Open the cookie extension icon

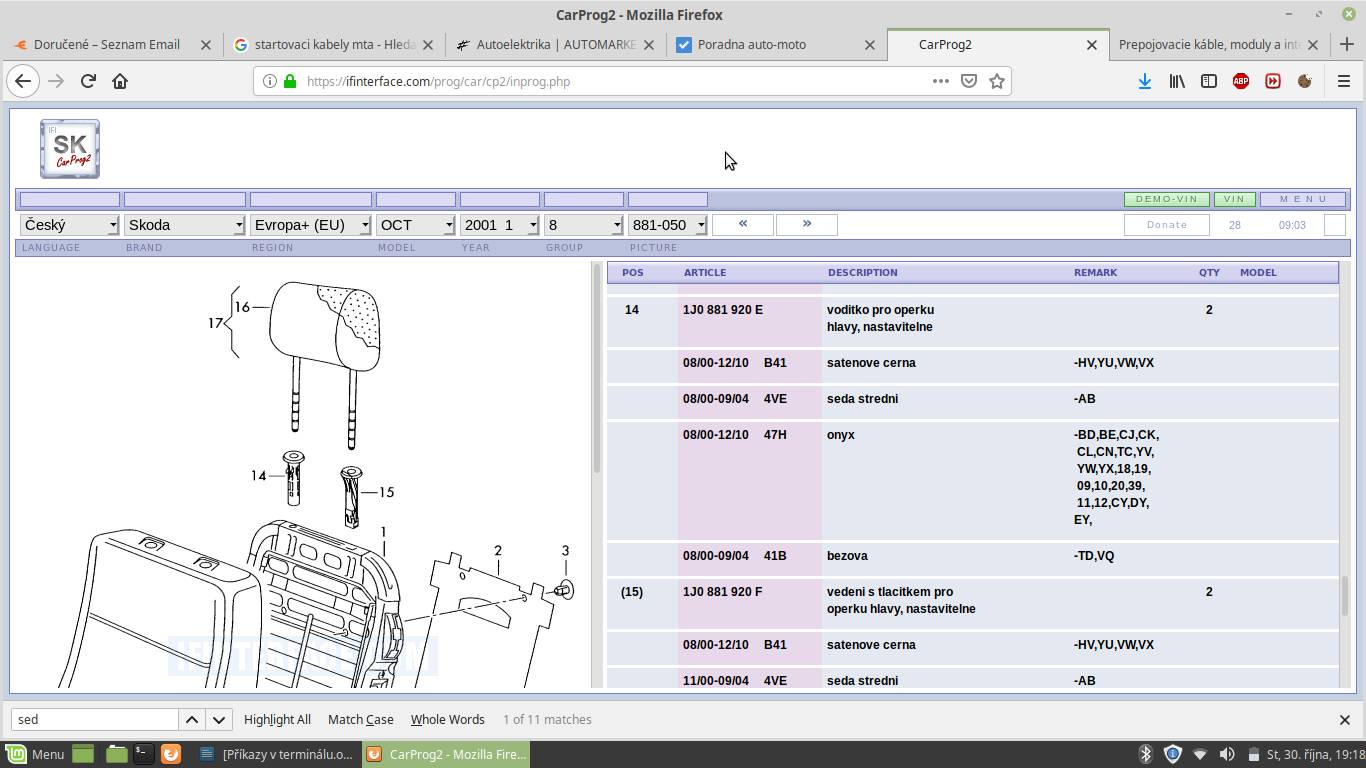[1305, 81]
